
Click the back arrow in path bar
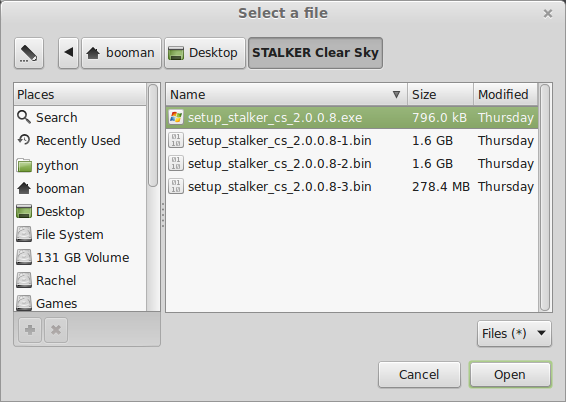point(69,53)
